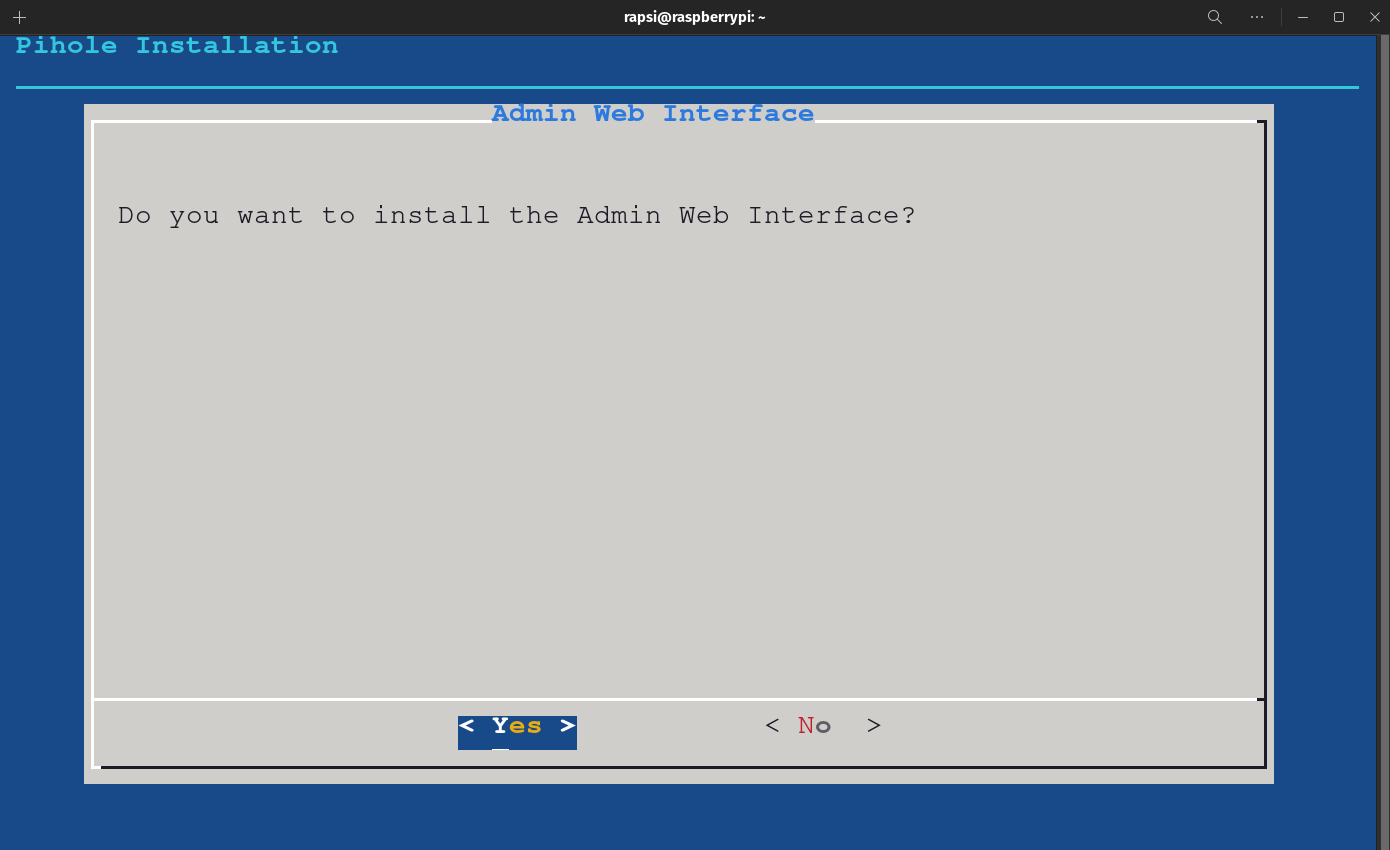Minimize the terminal window

[x=1303, y=17]
